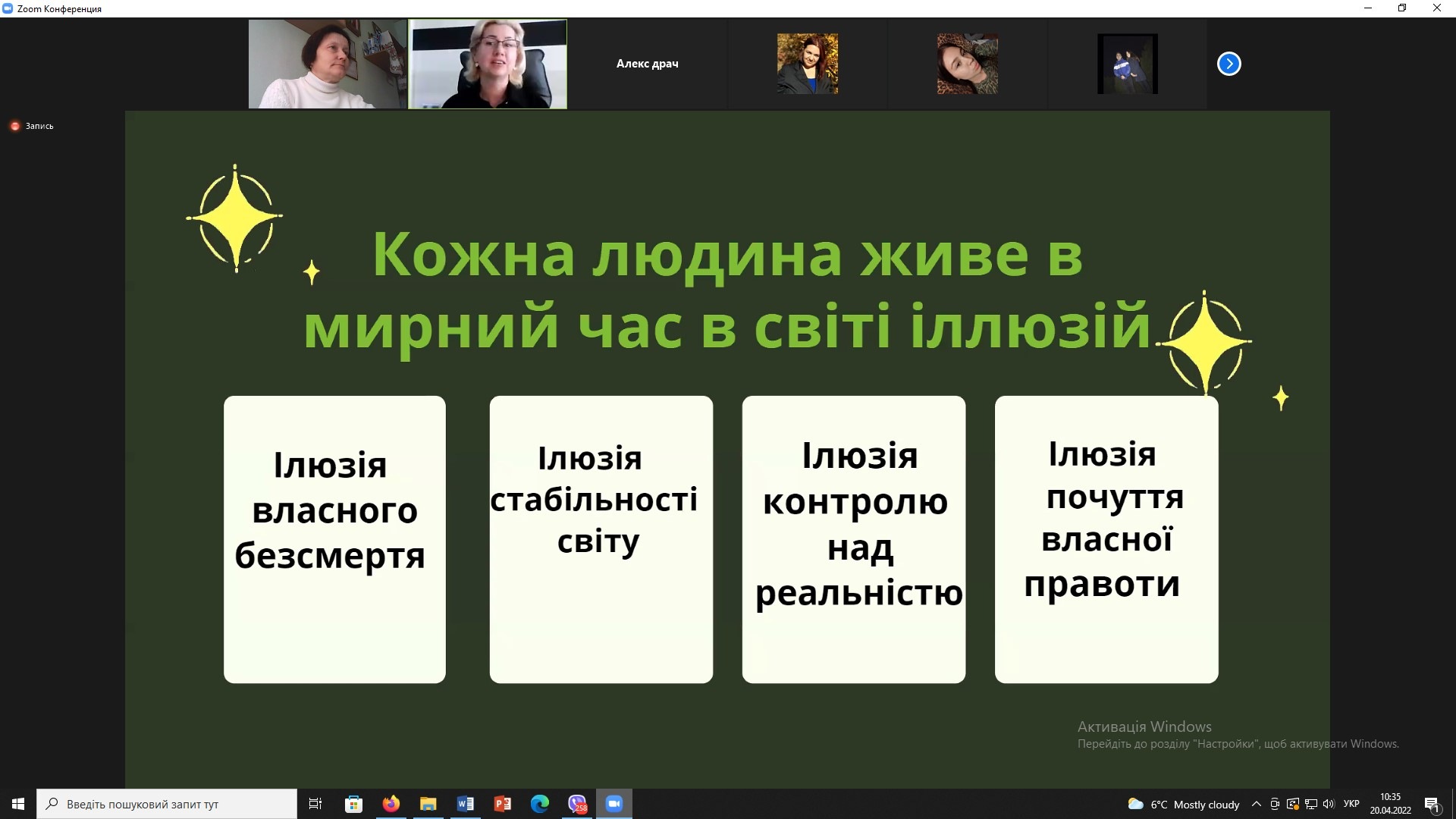
Task: Click the Task View icon
Action: pos(315,804)
